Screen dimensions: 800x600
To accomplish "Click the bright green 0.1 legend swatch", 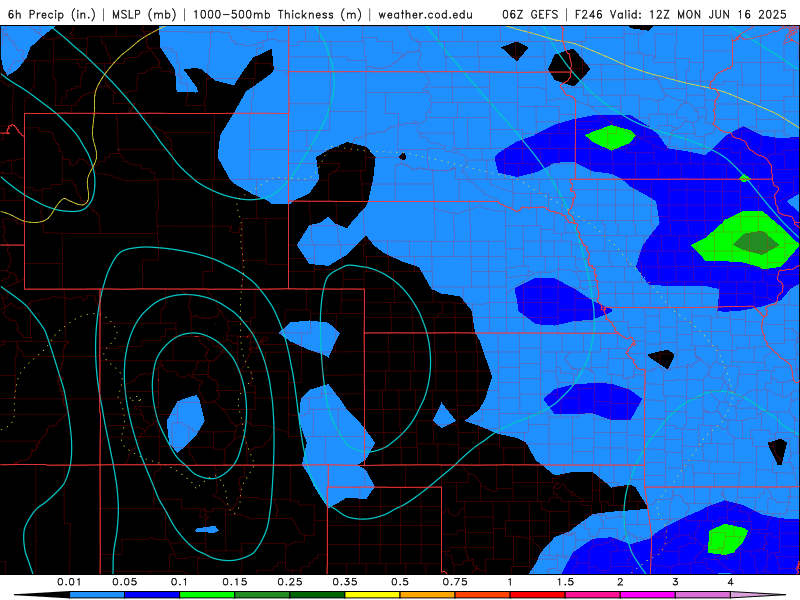I will 207,595.
